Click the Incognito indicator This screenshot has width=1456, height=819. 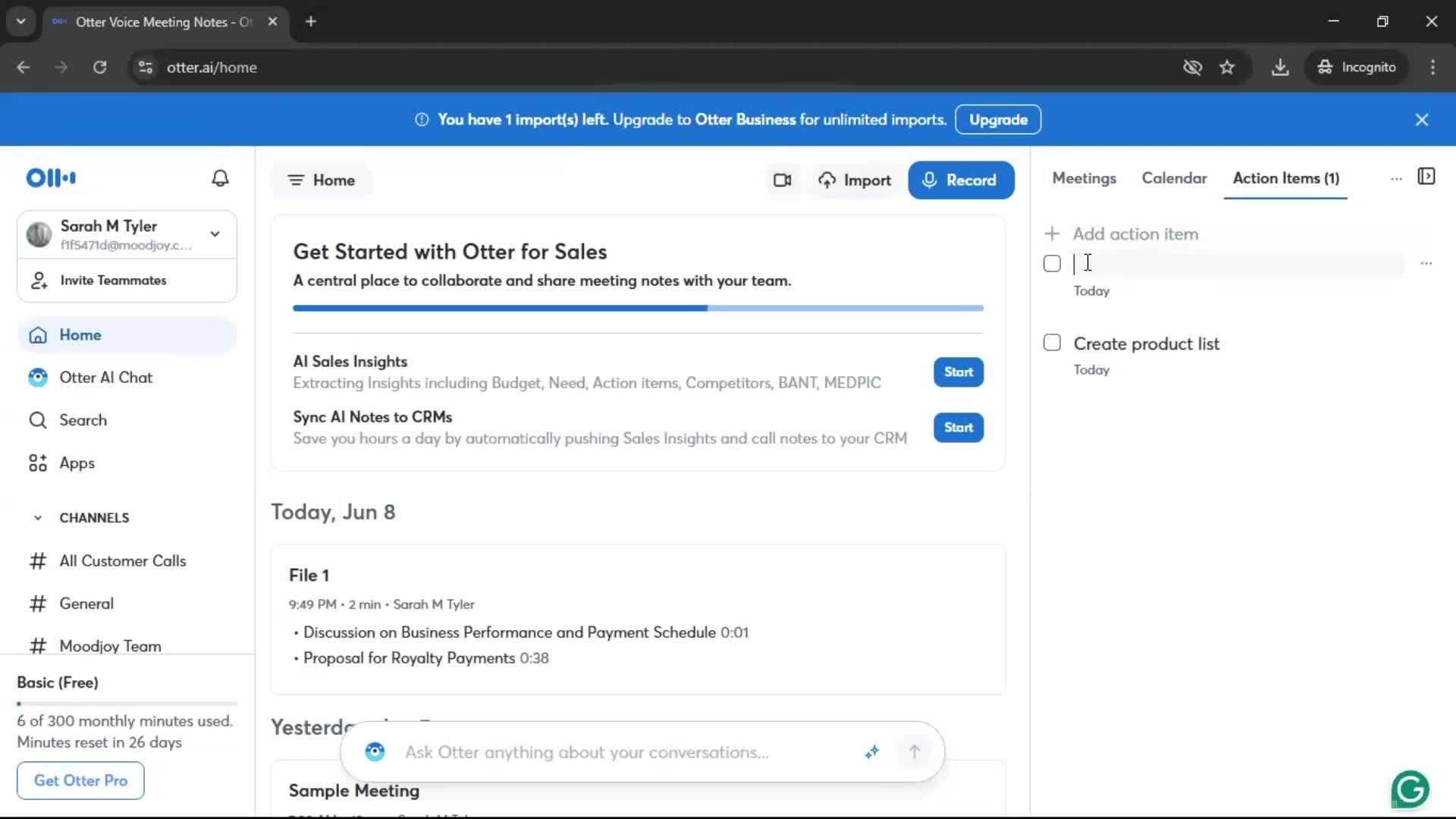click(1357, 67)
